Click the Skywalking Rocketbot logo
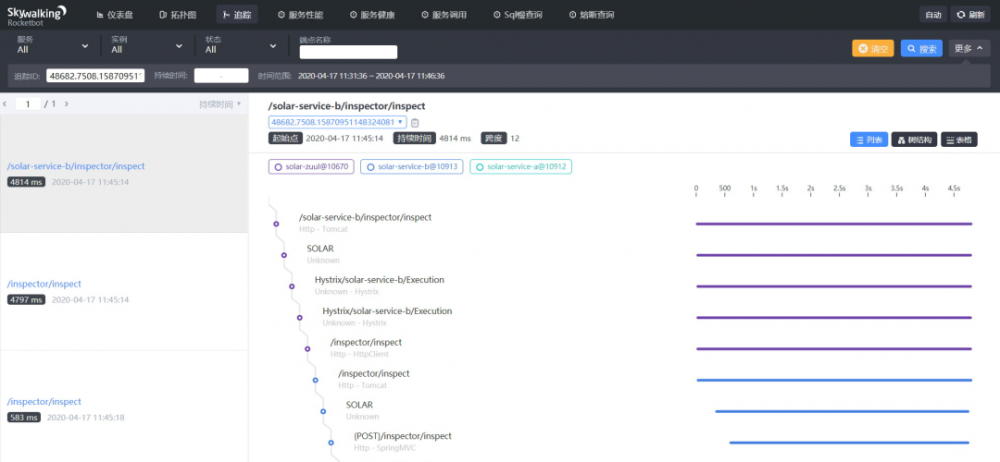 coord(35,14)
